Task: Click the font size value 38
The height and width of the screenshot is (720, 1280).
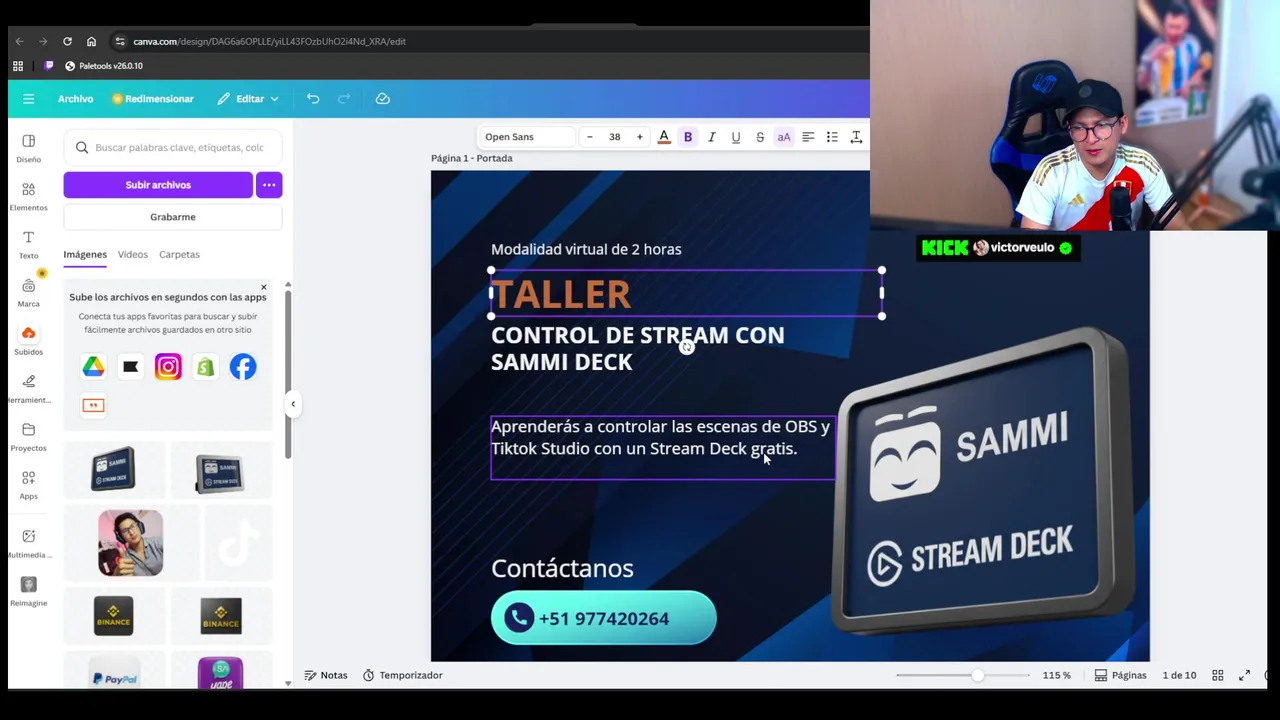Action: [x=615, y=137]
